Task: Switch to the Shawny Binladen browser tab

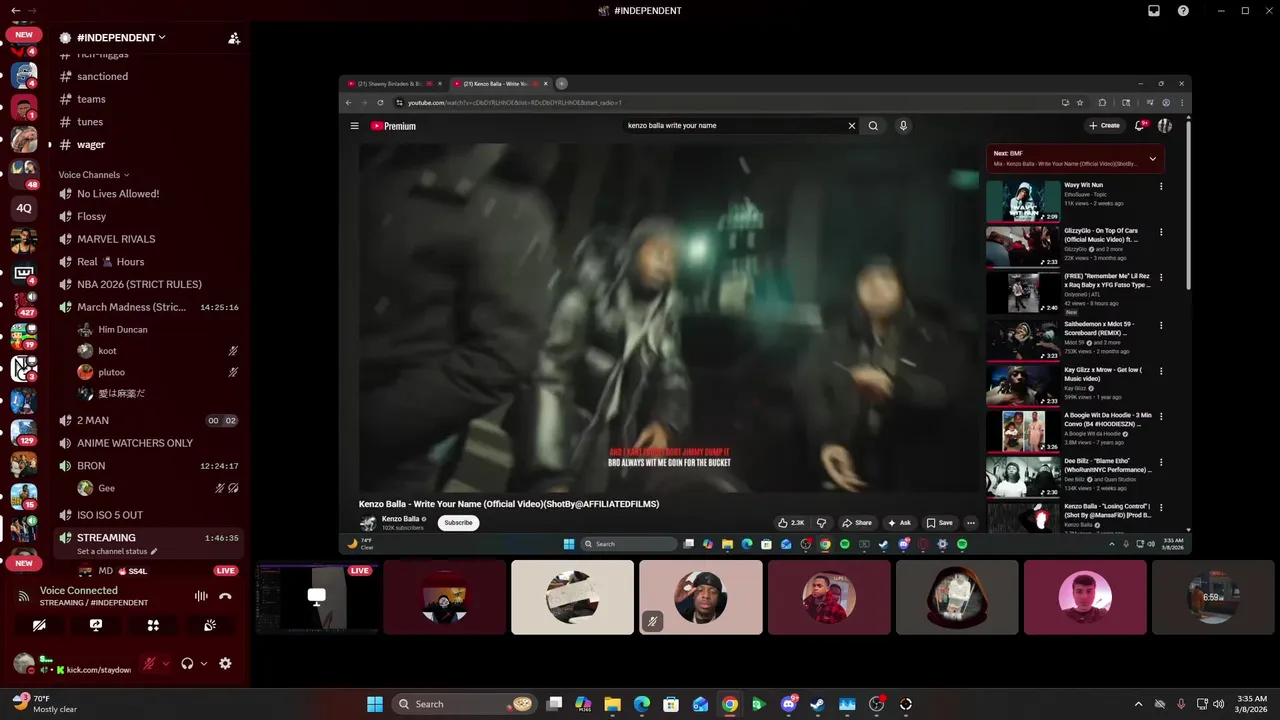Action: click(395, 84)
